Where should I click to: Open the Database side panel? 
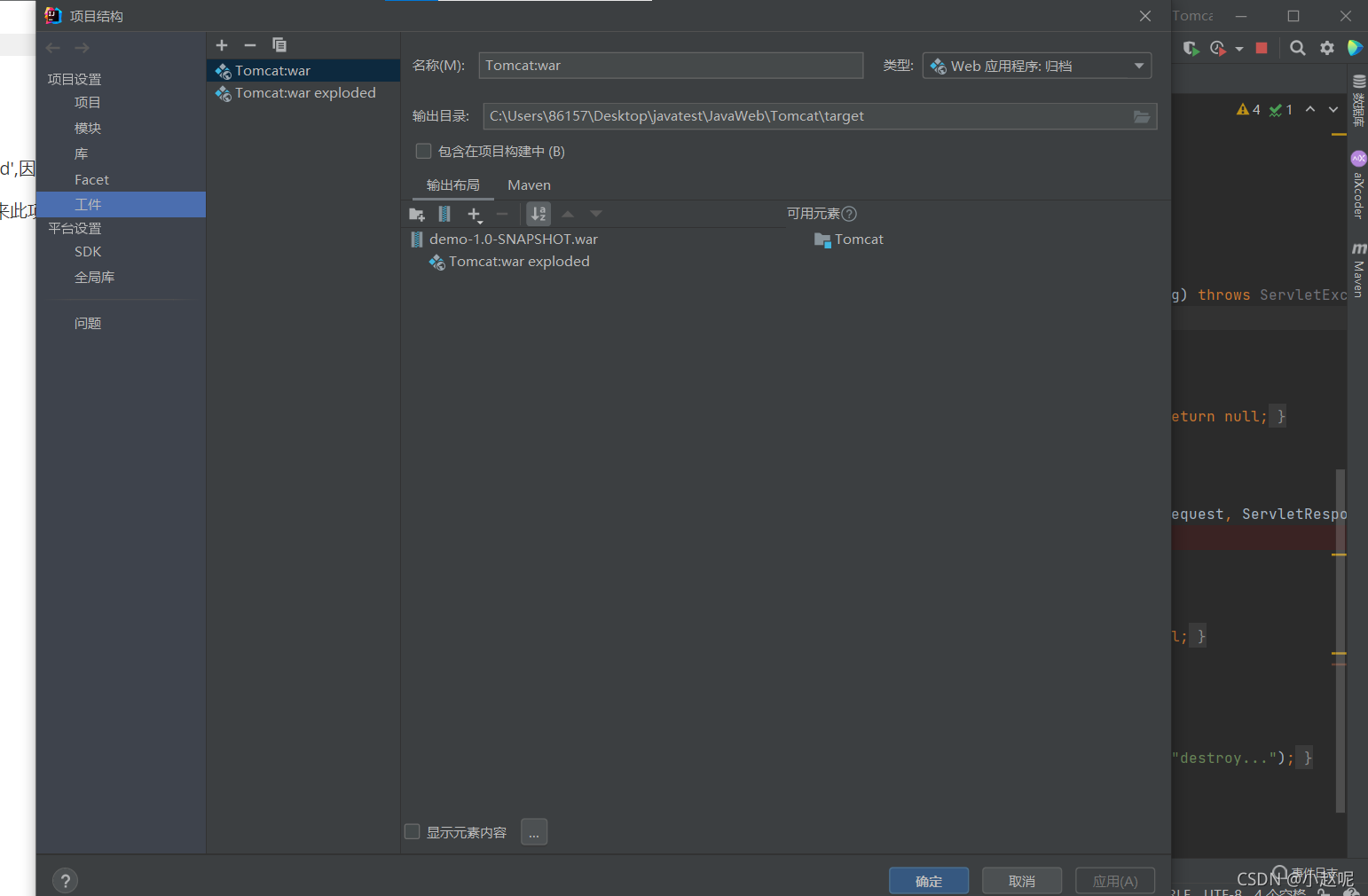(1358, 100)
